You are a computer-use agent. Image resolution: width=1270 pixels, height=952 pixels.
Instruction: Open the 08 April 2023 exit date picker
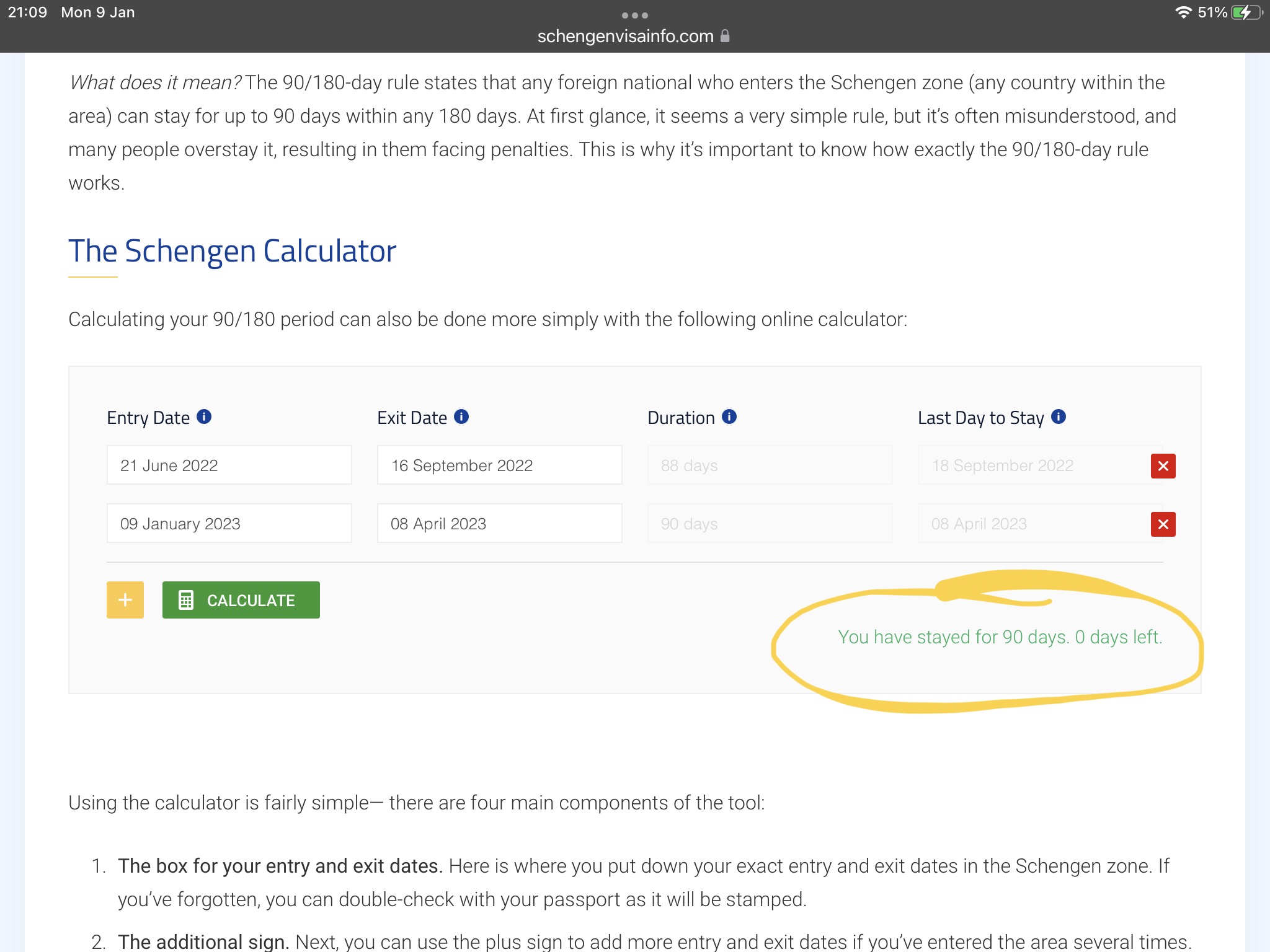(x=499, y=524)
